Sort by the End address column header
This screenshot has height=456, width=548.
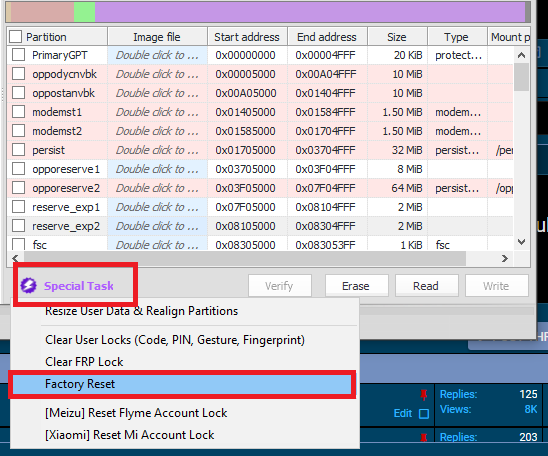pos(327,37)
